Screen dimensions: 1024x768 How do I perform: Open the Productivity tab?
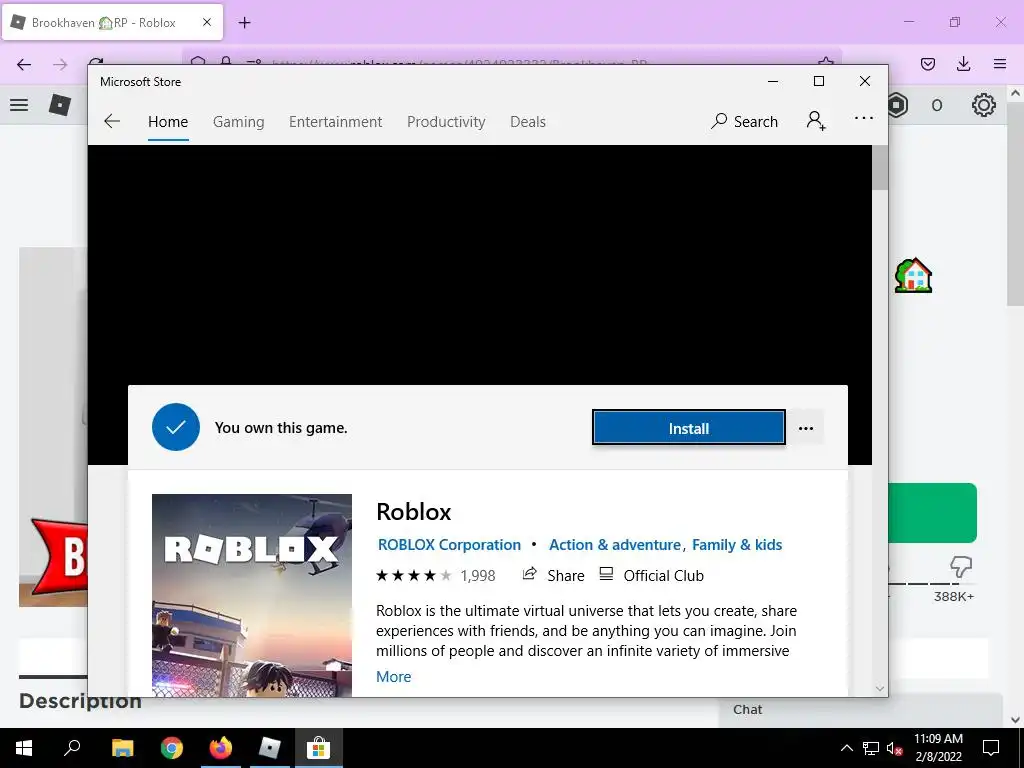pyautogui.click(x=446, y=121)
